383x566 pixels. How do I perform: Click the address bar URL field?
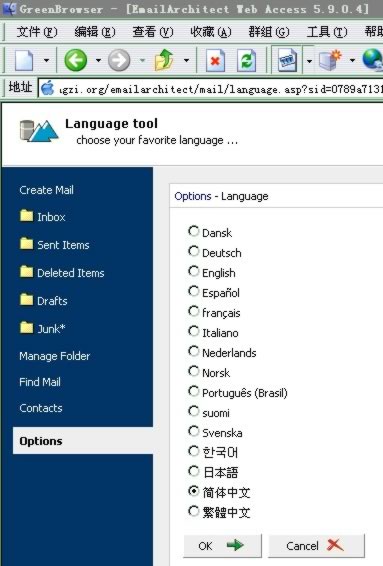[x=210, y=88]
